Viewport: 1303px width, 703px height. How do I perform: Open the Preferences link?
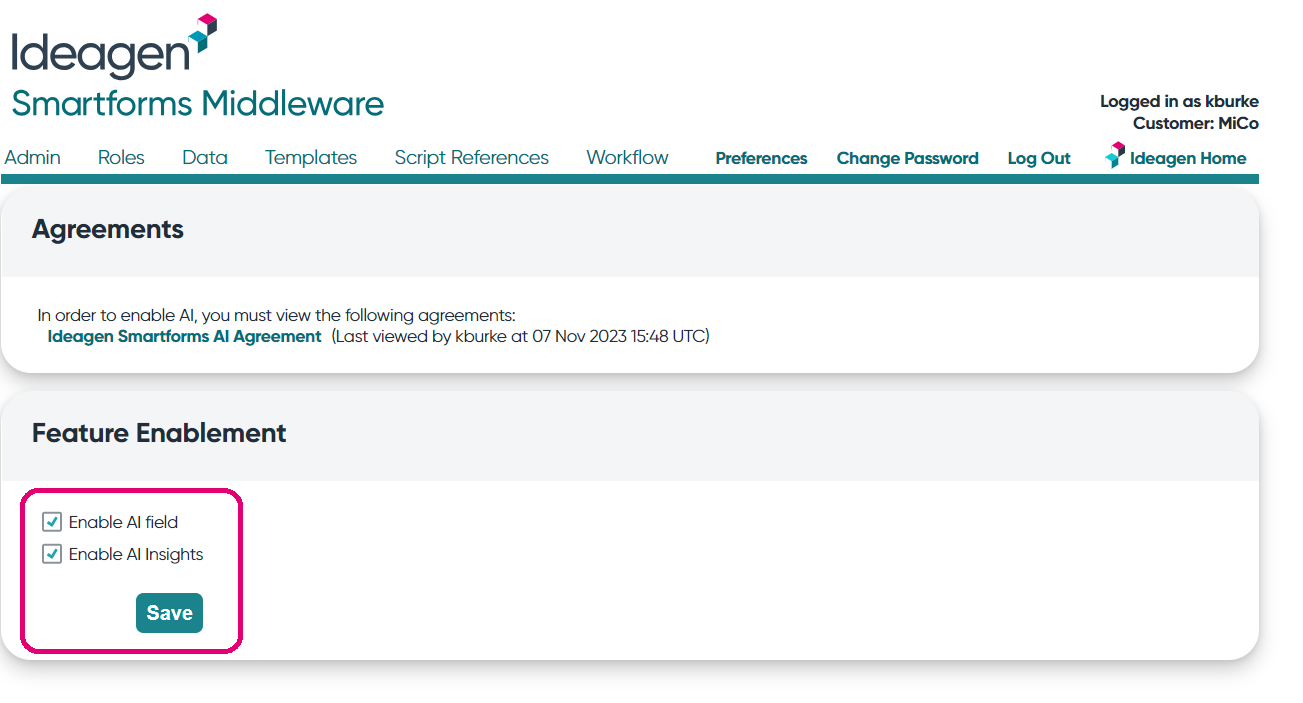(x=761, y=158)
